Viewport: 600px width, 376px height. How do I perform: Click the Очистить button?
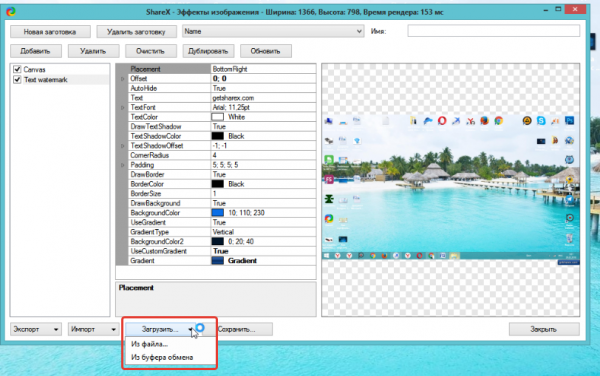pos(151,51)
